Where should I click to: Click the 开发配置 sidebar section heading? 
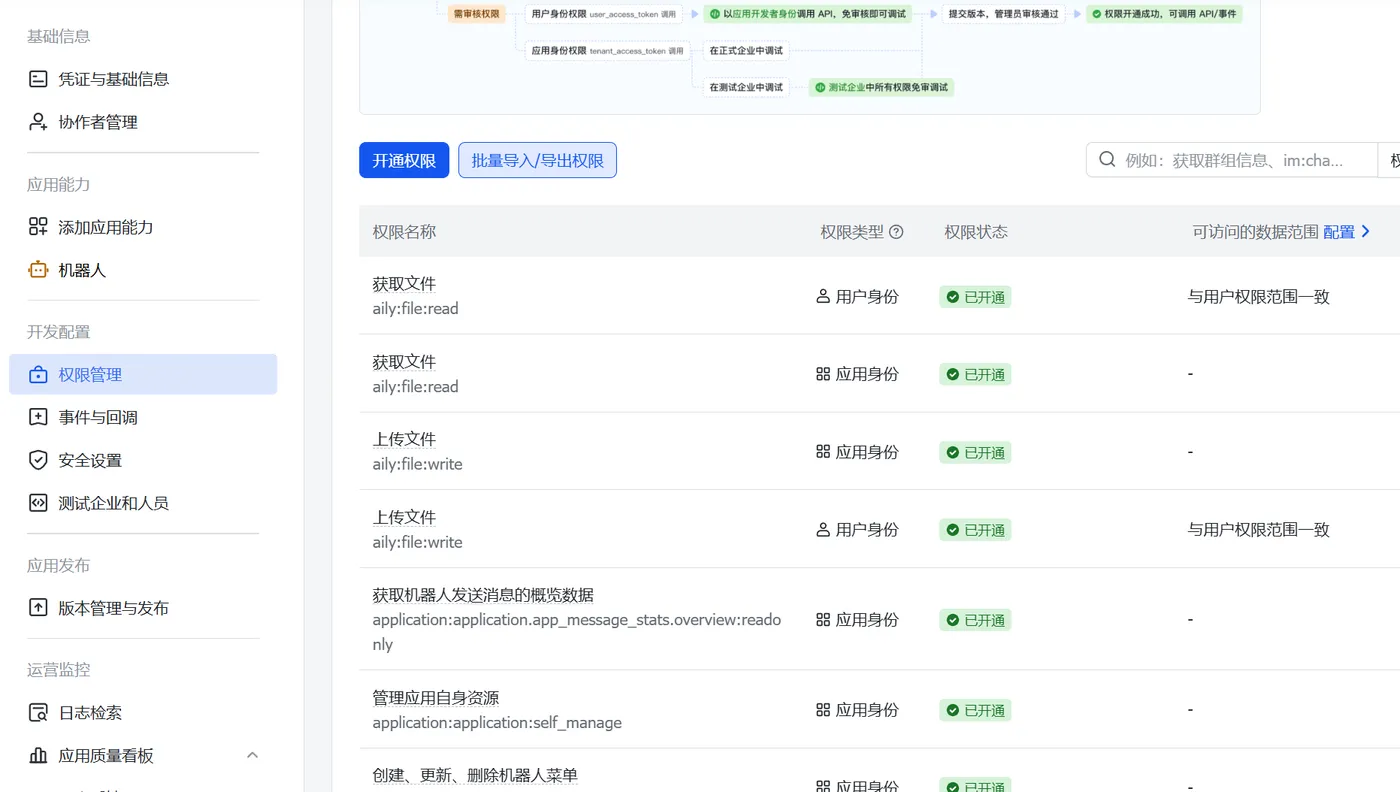click(58, 332)
